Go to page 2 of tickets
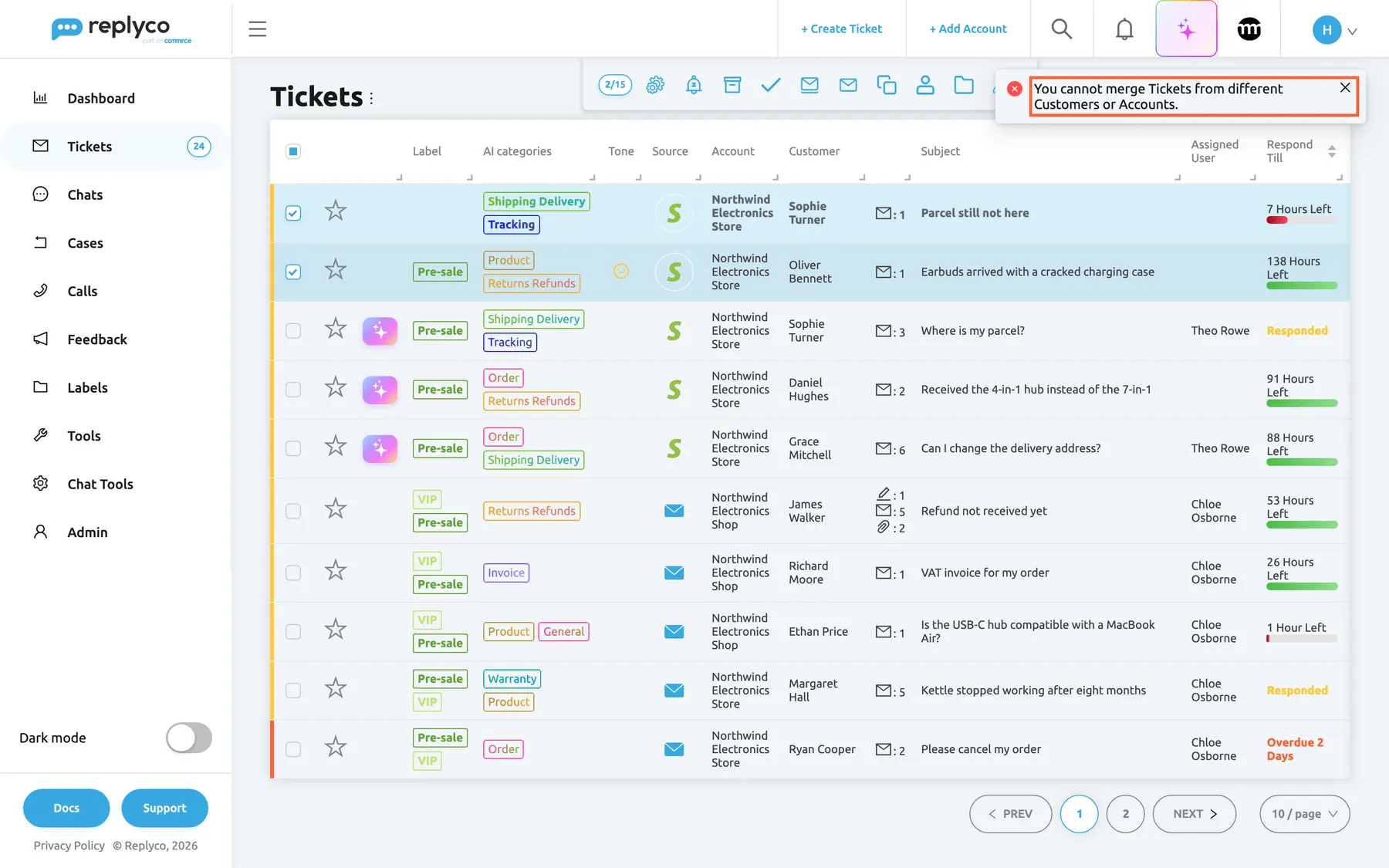The height and width of the screenshot is (868, 1389). pyautogui.click(x=1125, y=814)
